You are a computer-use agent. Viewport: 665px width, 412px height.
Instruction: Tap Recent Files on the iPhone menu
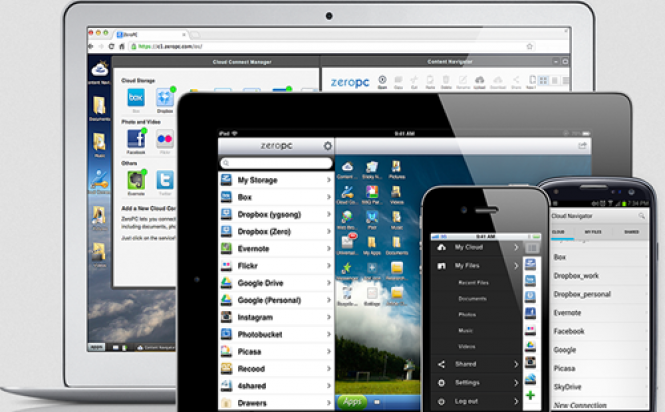(x=473, y=283)
